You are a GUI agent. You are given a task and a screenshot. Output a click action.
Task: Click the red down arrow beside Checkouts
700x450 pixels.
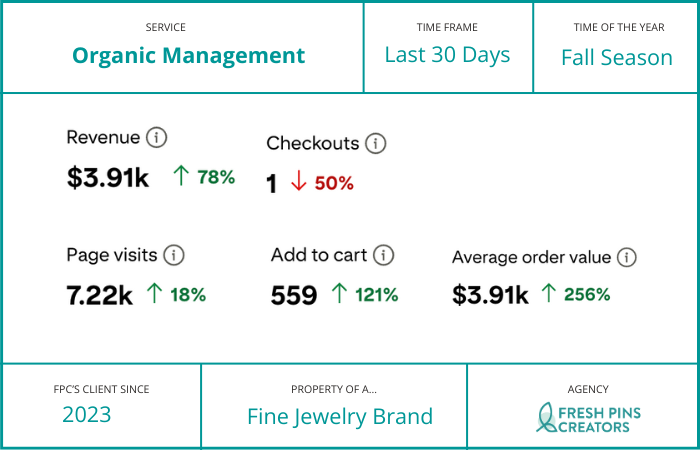[297, 183]
